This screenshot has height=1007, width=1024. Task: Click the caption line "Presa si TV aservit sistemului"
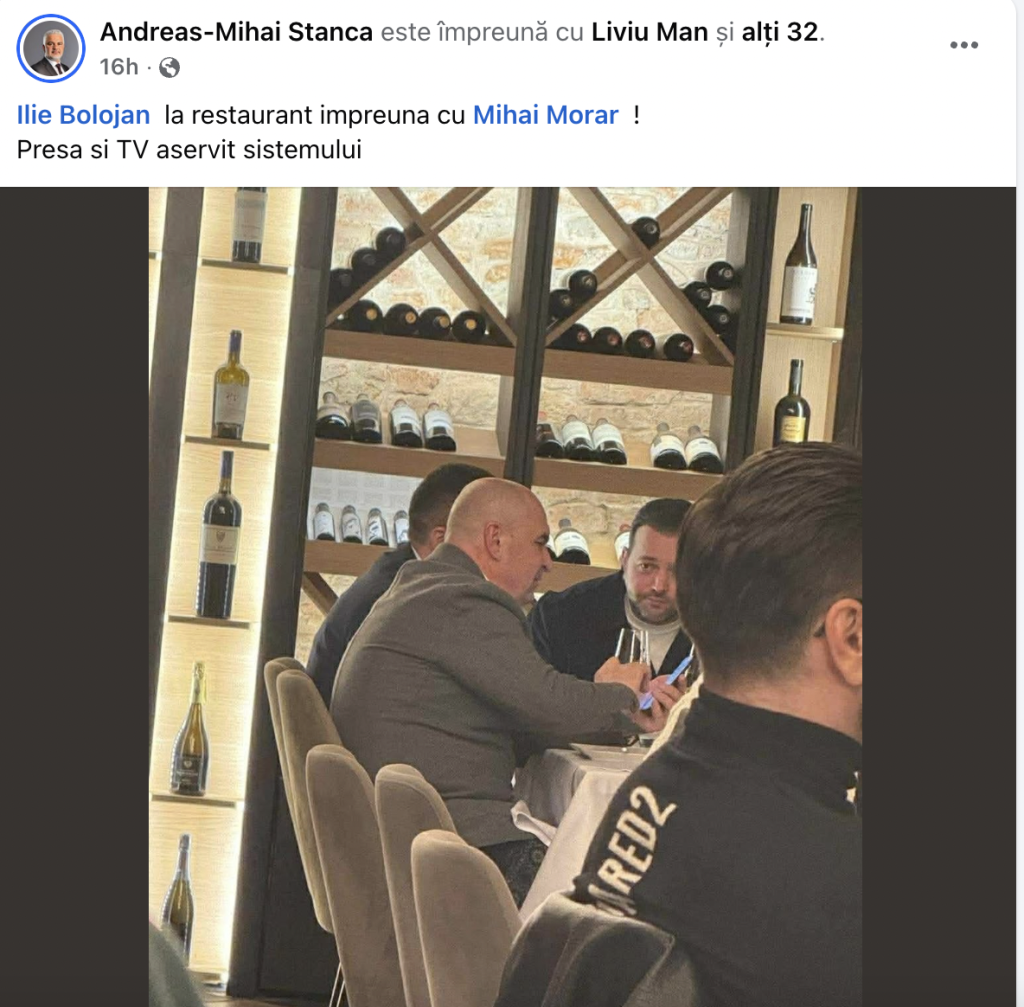pyautogui.click(x=189, y=150)
